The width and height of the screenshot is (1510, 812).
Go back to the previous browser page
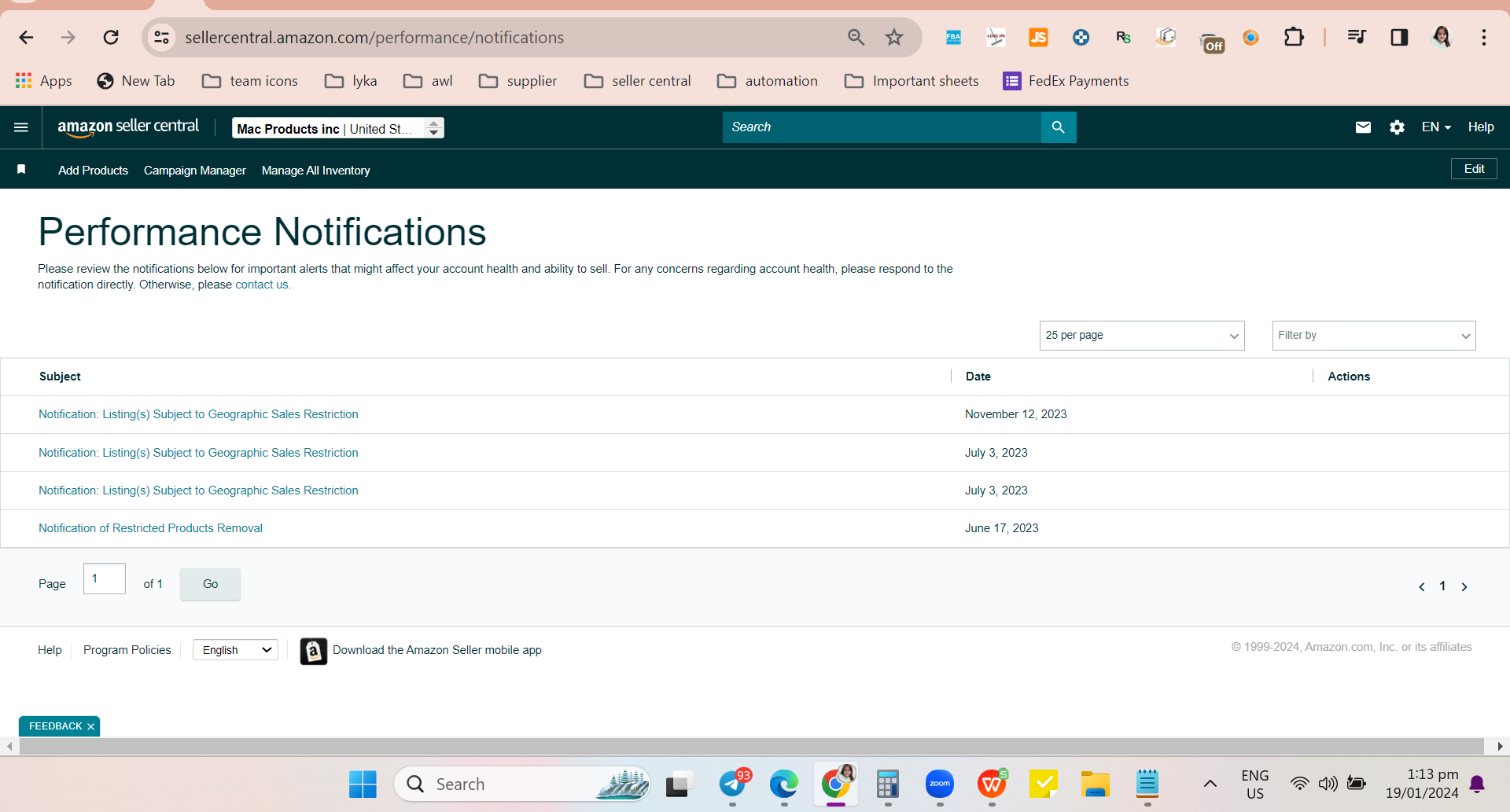coord(26,37)
